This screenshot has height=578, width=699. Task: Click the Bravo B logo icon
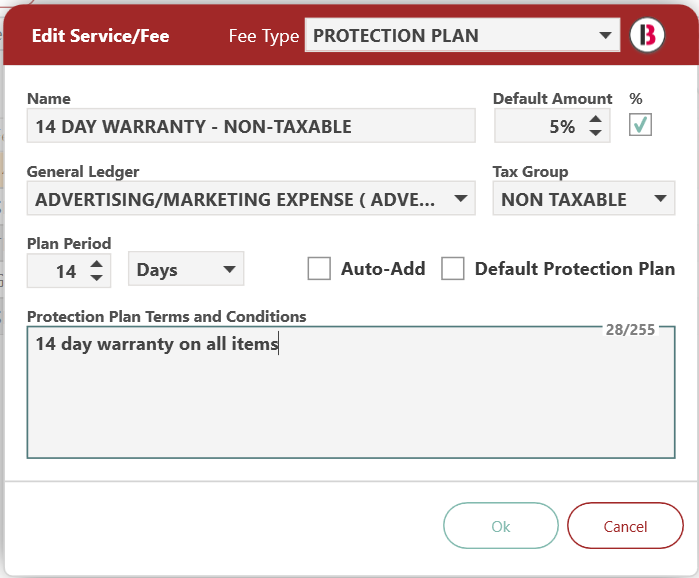(x=647, y=35)
